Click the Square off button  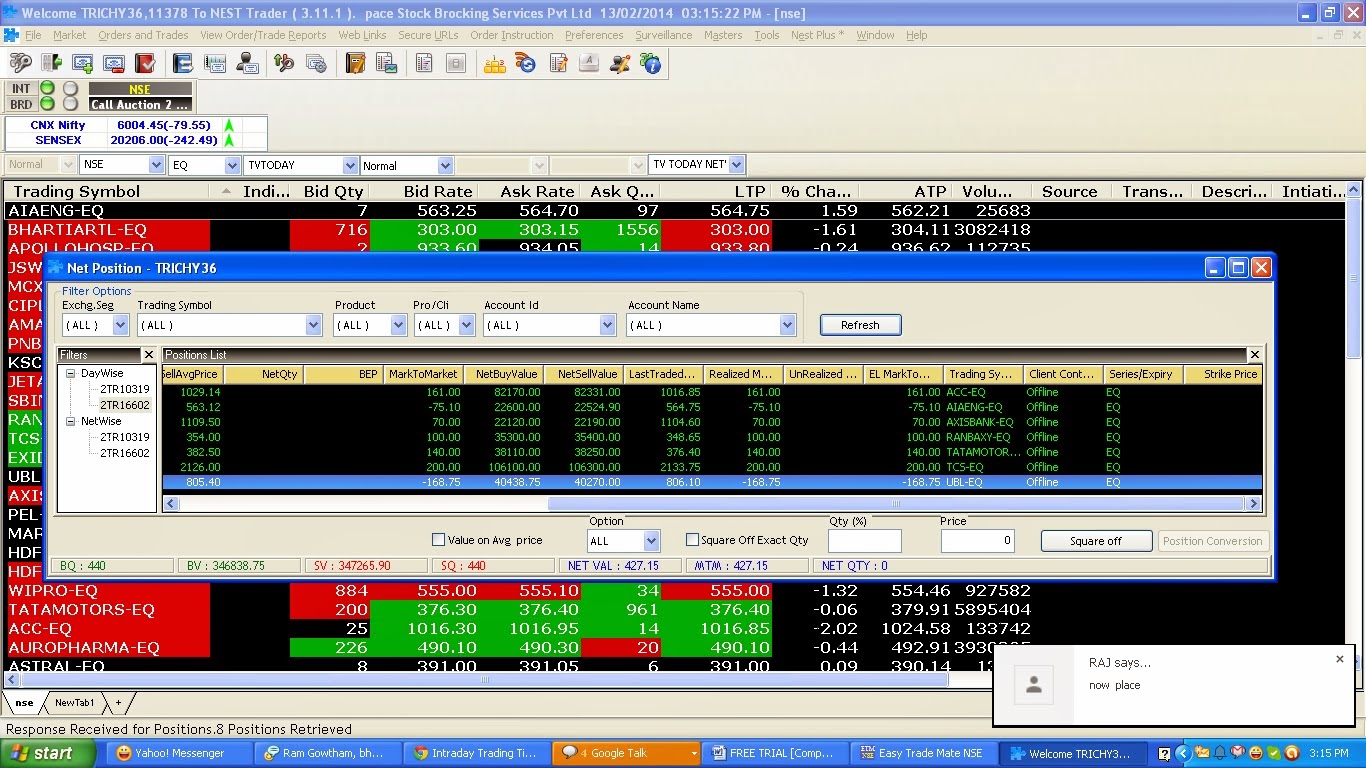(x=1096, y=541)
